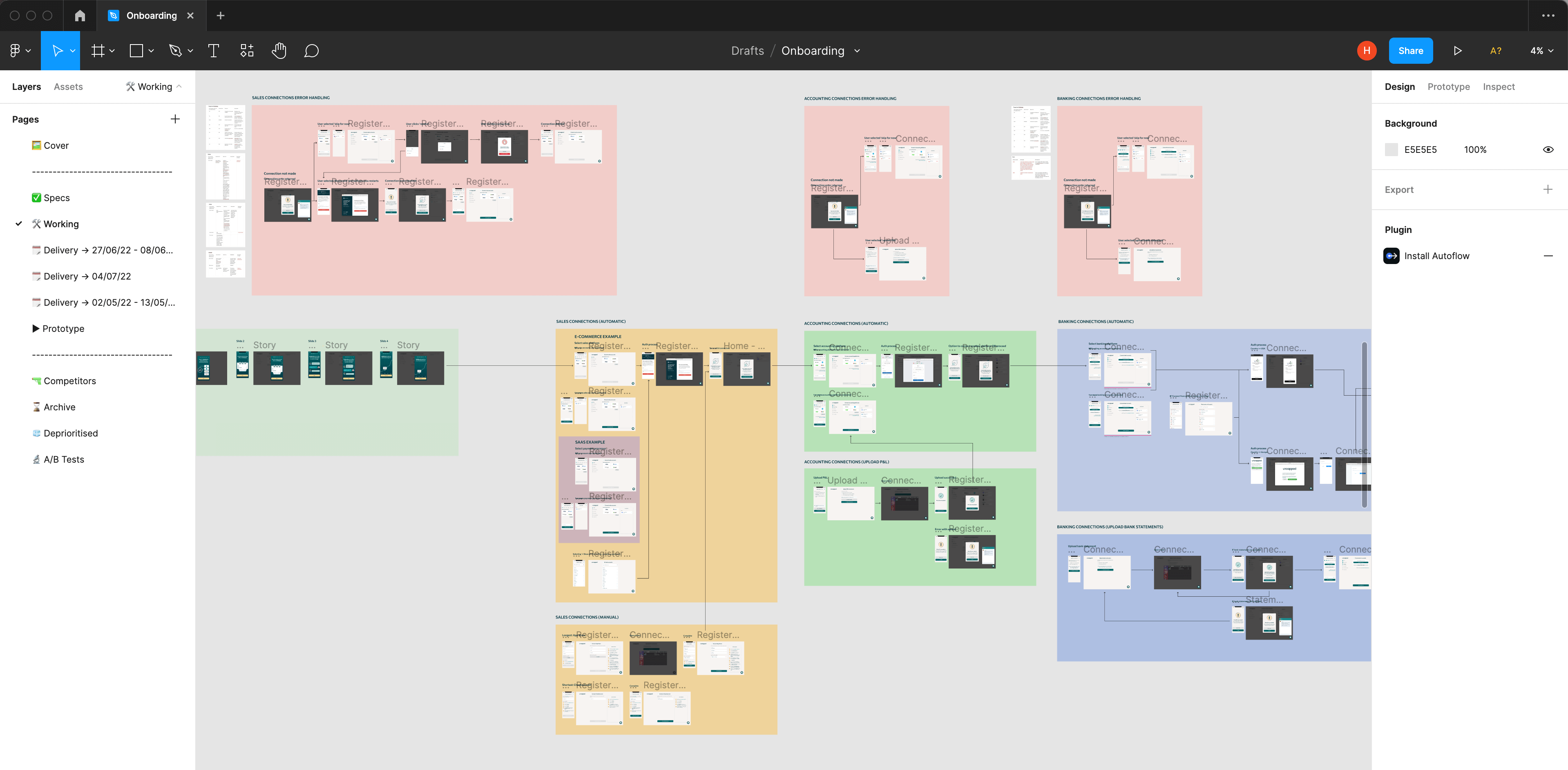Add a new page
The width and height of the screenshot is (1568, 770).
point(175,119)
